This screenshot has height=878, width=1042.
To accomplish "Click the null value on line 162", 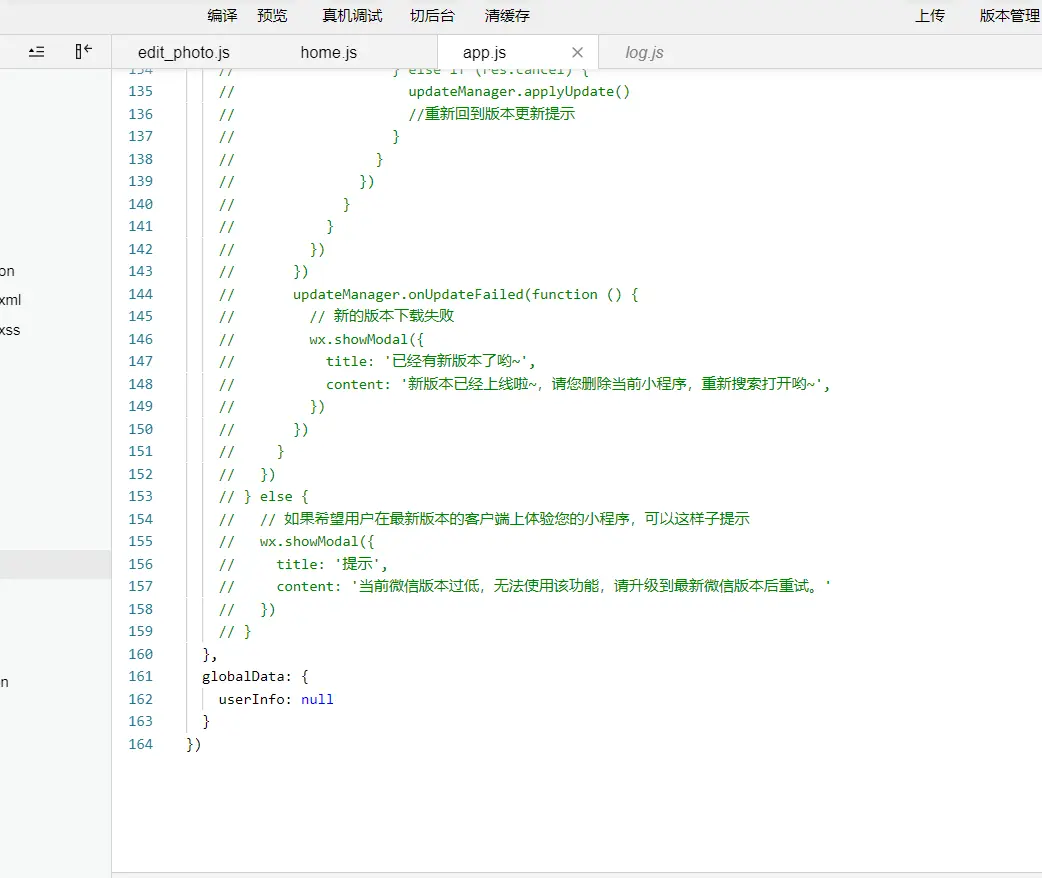I will click(x=317, y=699).
